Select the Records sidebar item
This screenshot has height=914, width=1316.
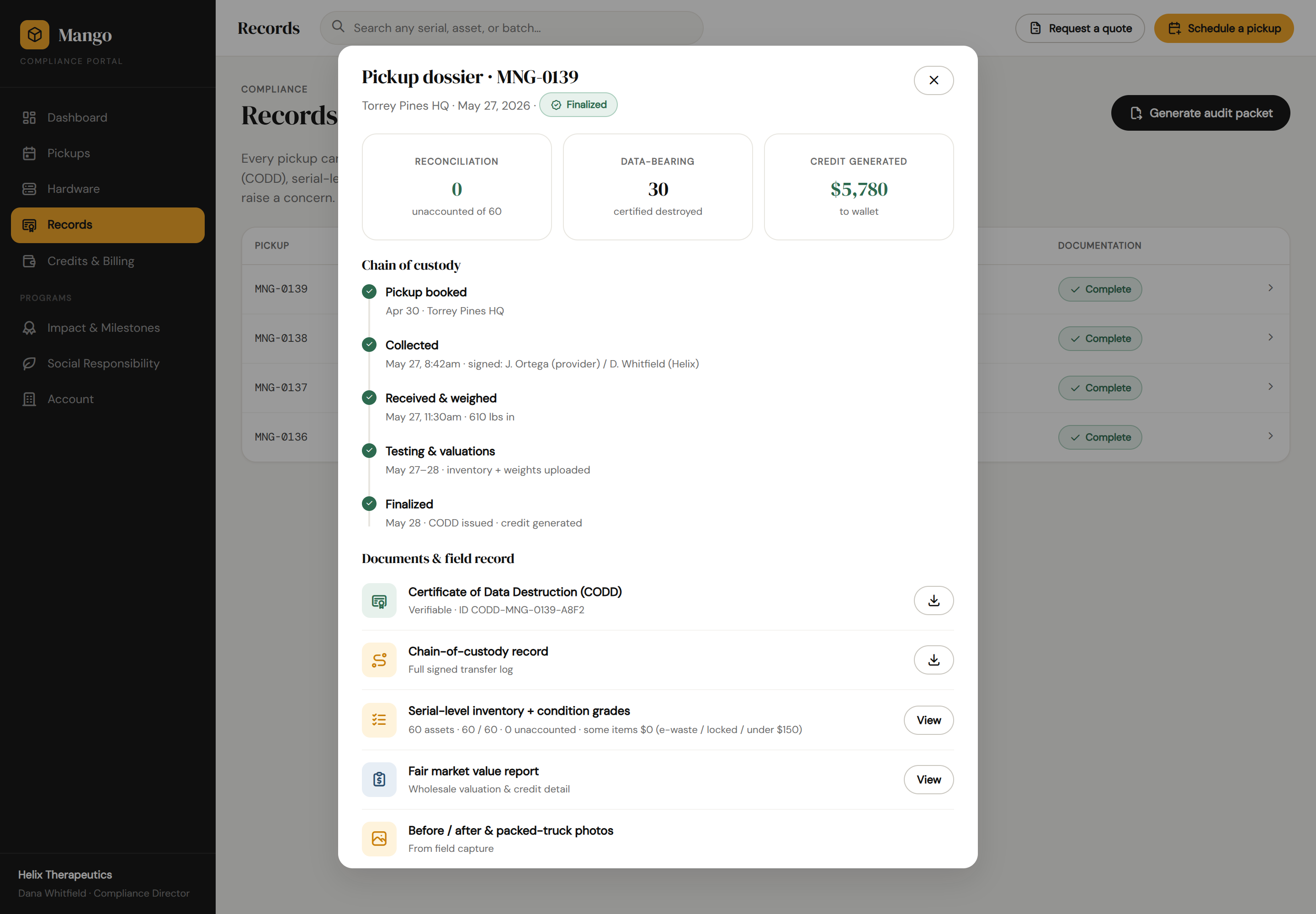coord(108,225)
